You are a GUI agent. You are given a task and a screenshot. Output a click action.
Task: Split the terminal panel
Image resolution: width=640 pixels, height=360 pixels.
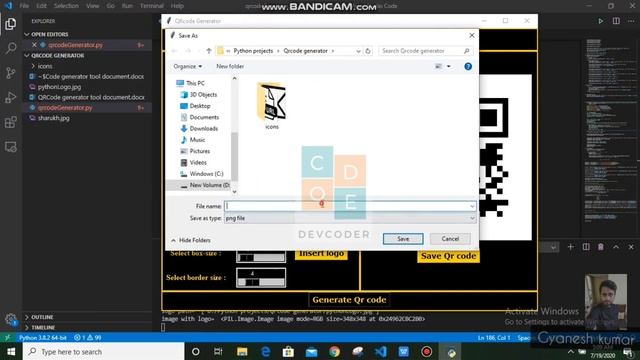click(x=586, y=247)
